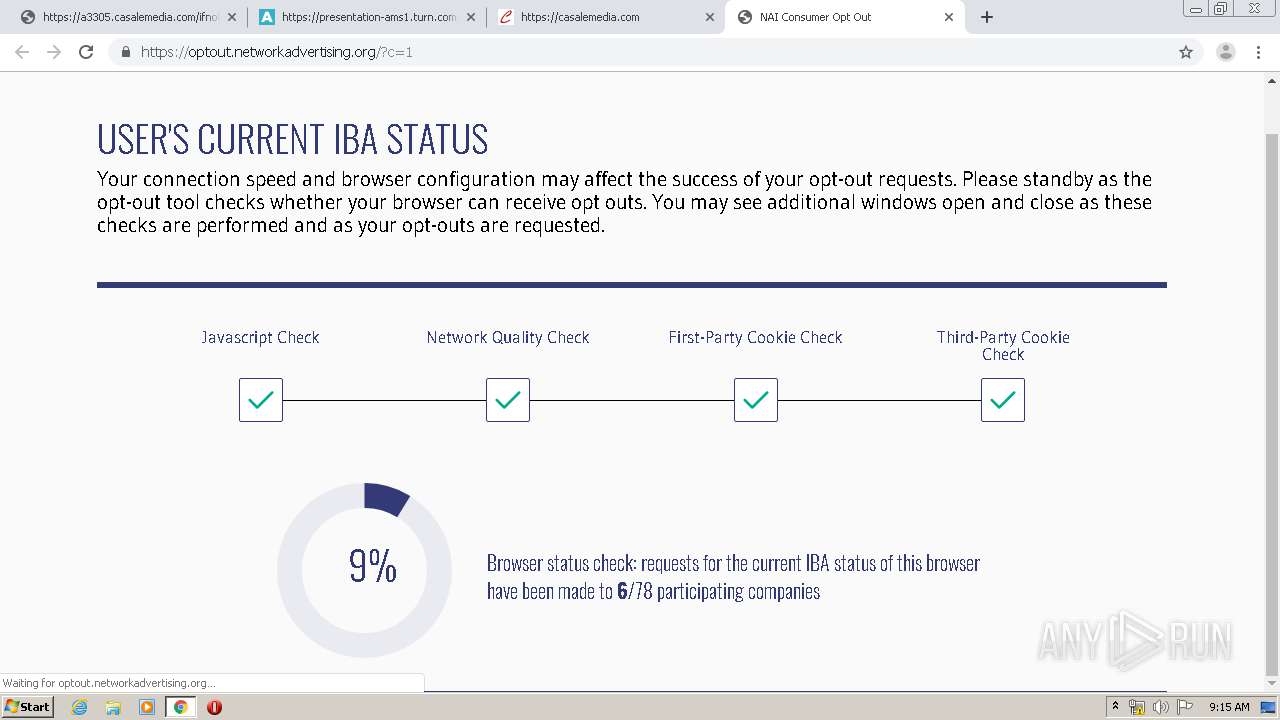Select the NAI Consumer Opt Out tab
Screen dimensions: 1280x720
click(845, 17)
